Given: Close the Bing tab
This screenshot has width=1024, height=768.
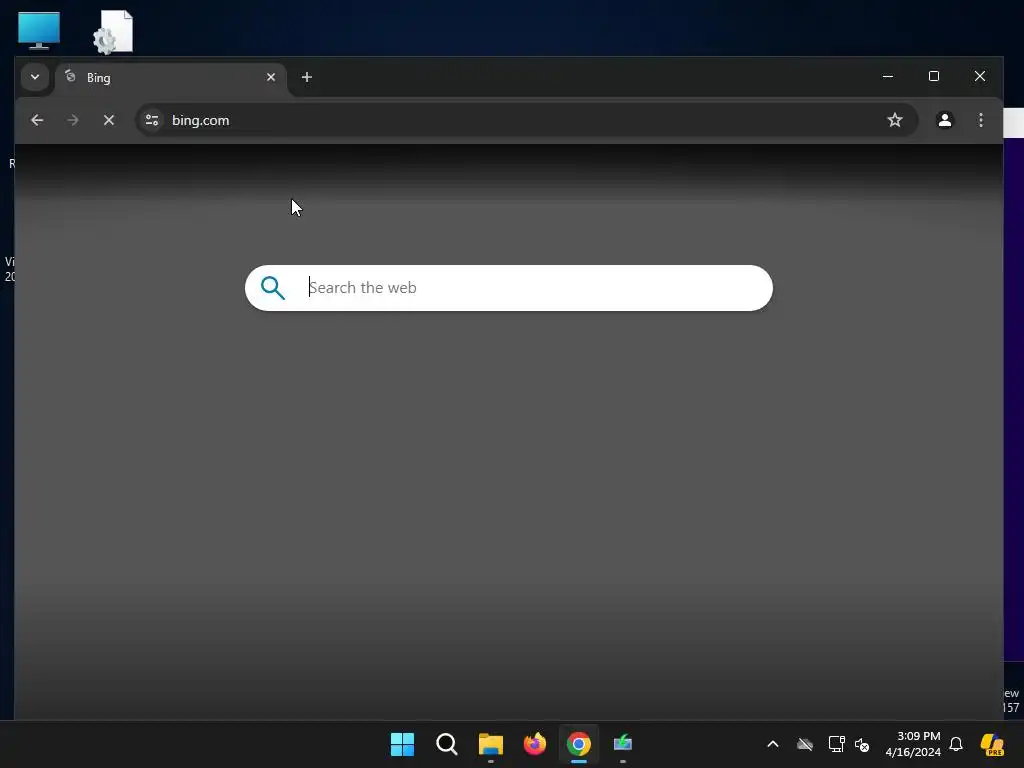Looking at the screenshot, I should pyautogui.click(x=271, y=77).
